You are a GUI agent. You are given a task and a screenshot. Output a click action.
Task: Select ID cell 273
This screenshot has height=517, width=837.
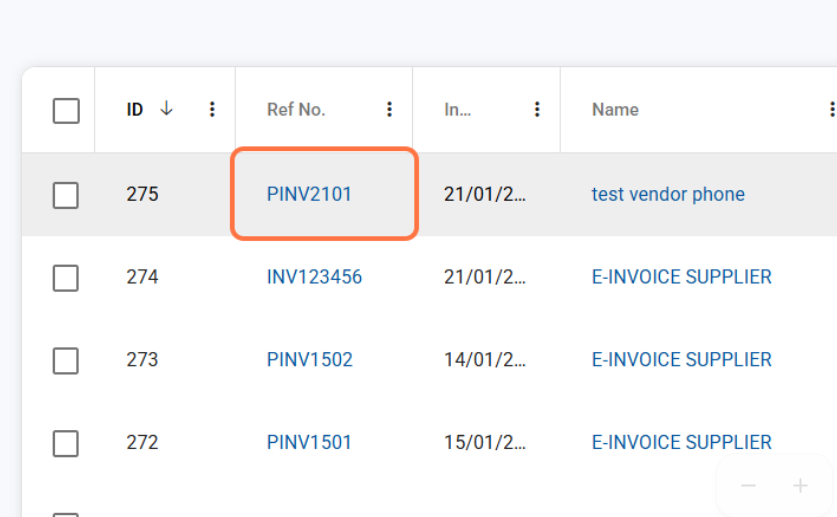(x=142, y=360)
